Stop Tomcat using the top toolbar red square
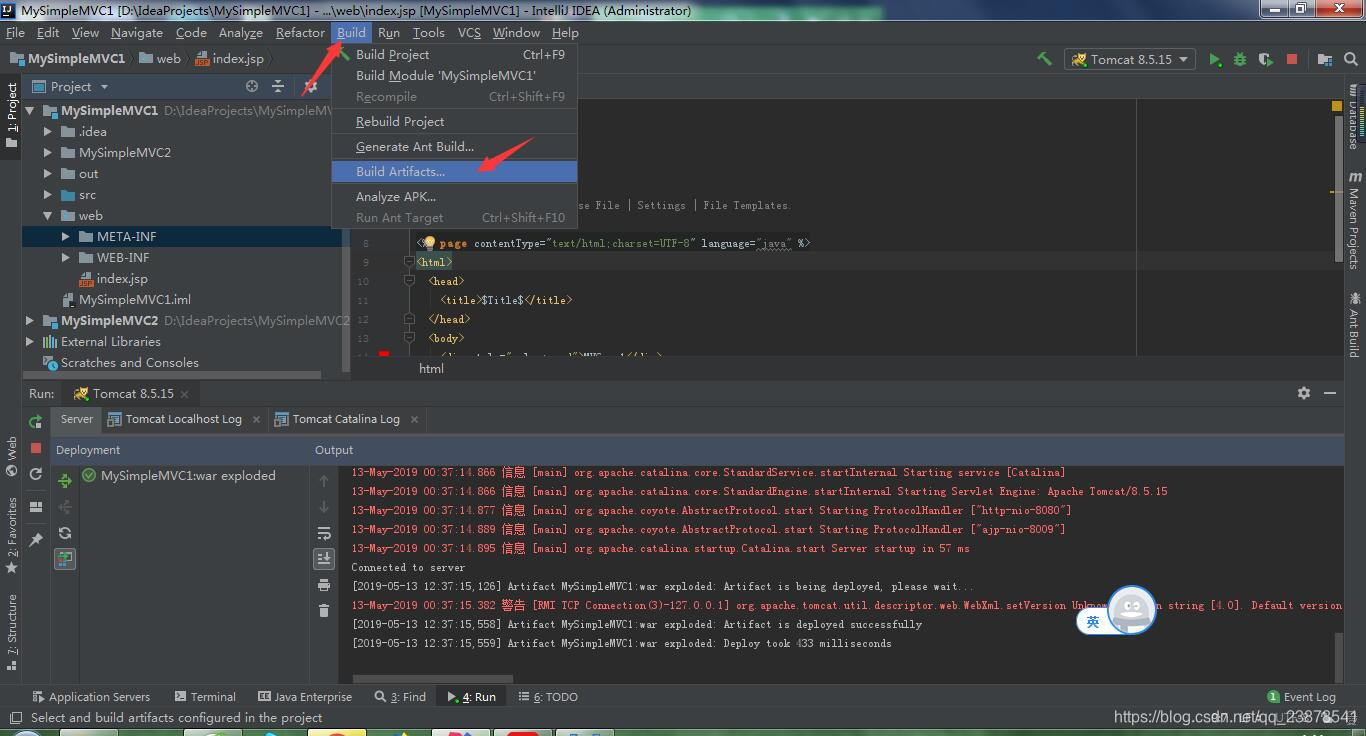The width and height of the screenshot is (1366, 736). tap(1291, 59)
